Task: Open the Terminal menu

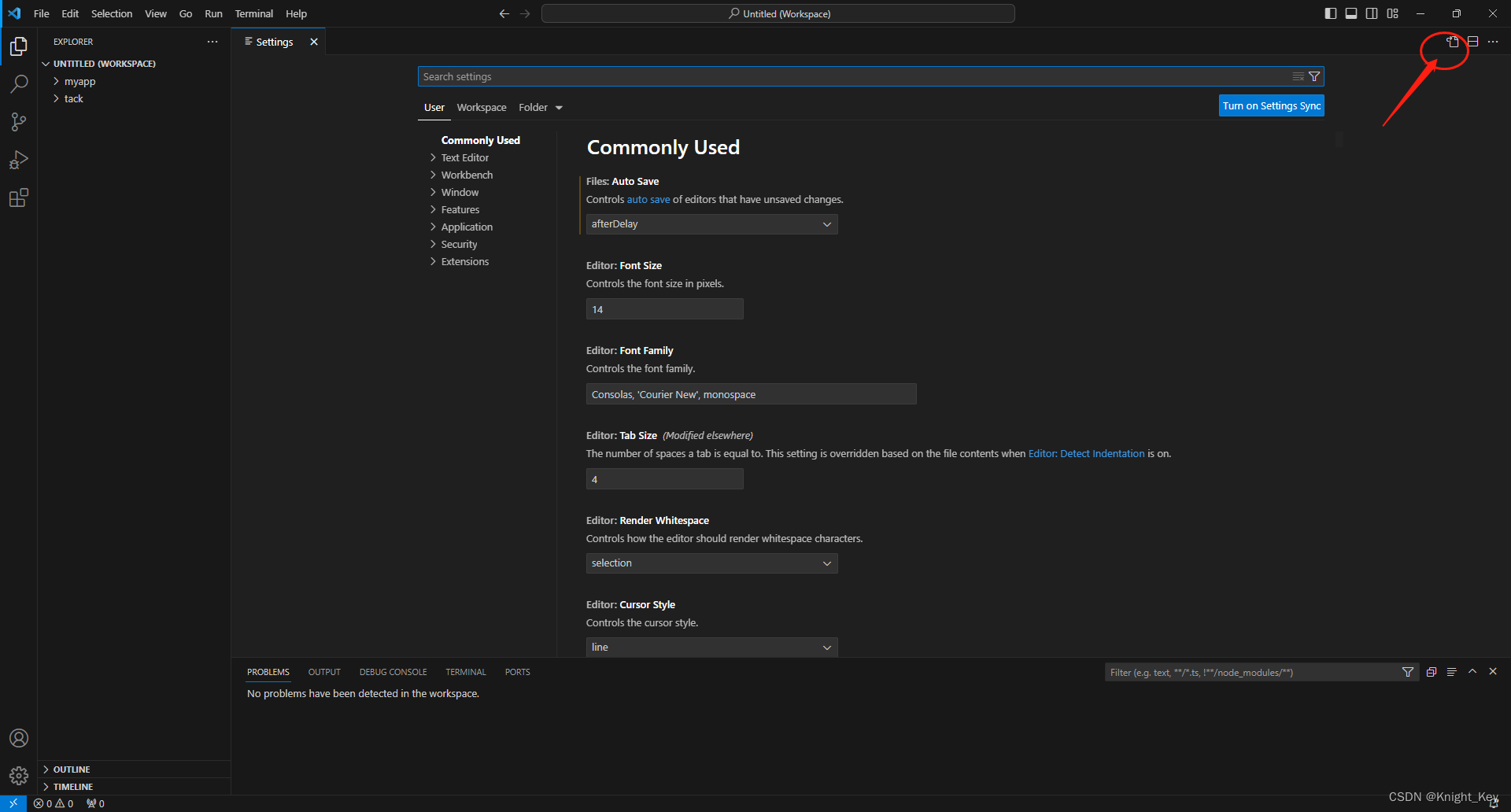Action: [253, 13]
